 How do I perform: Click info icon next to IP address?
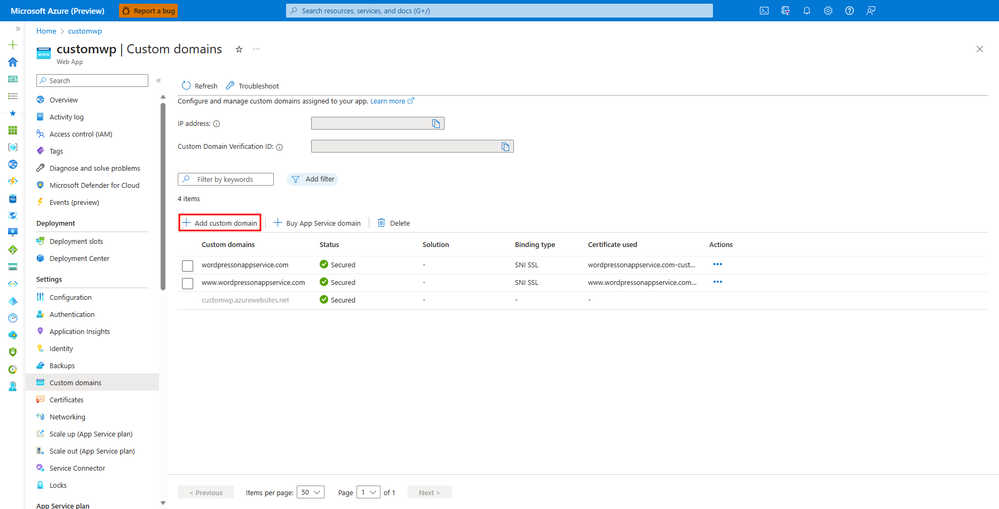pos(217,124)
